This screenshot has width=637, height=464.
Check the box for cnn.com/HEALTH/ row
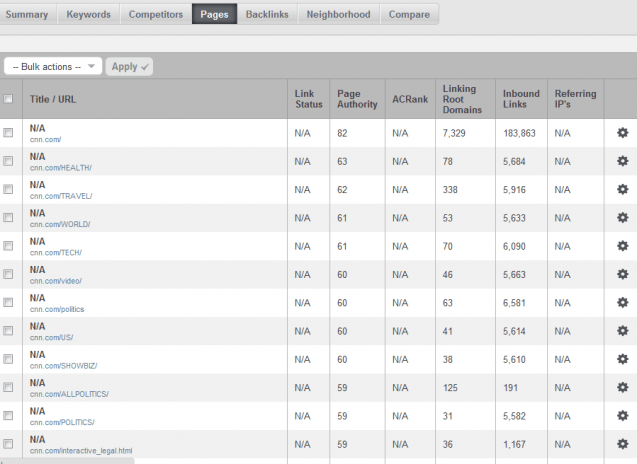pyautogui.click(x=8, y=161)
